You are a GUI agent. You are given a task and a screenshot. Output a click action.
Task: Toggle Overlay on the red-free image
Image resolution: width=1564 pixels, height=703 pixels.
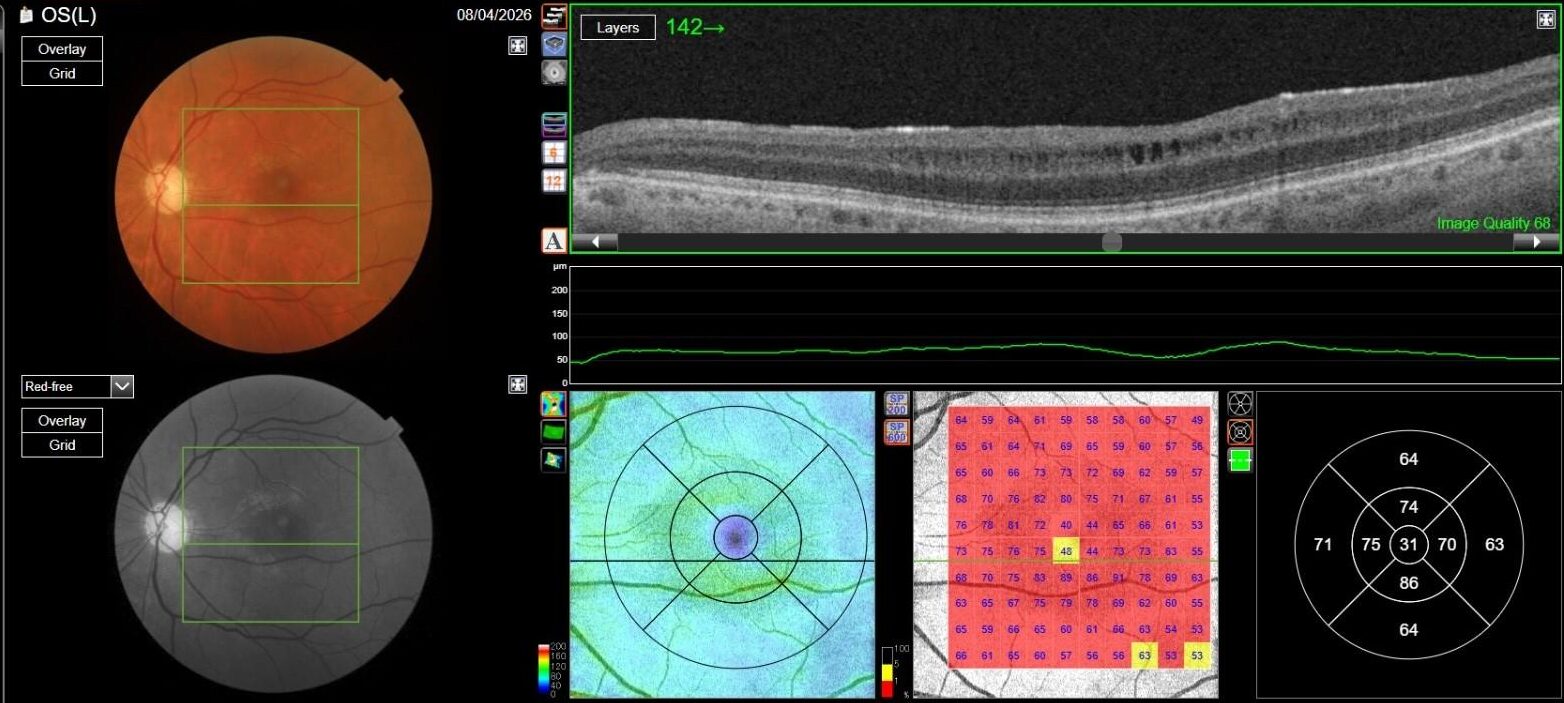coord(62,421)
